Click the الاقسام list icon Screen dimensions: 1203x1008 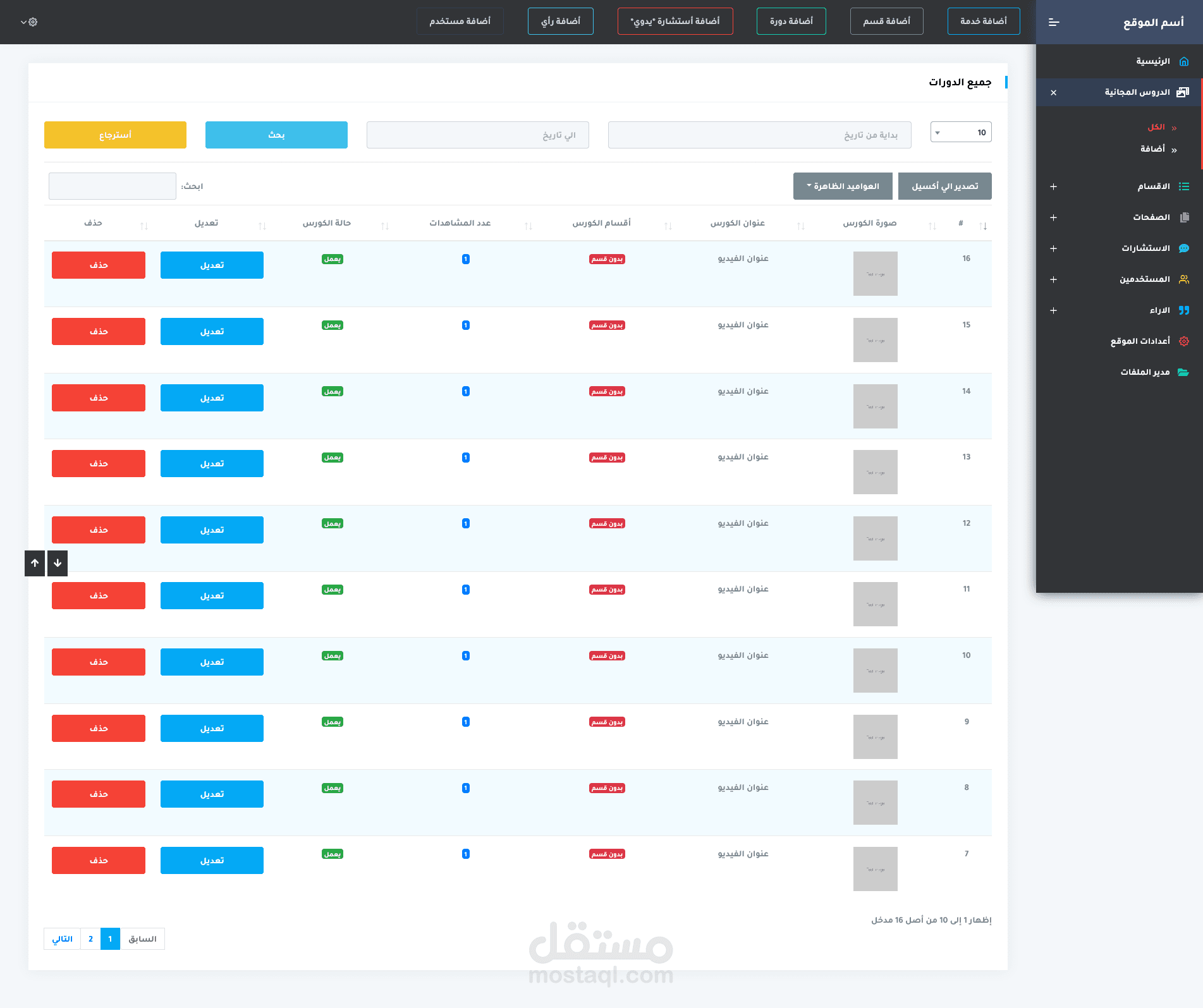[1184, 186]
